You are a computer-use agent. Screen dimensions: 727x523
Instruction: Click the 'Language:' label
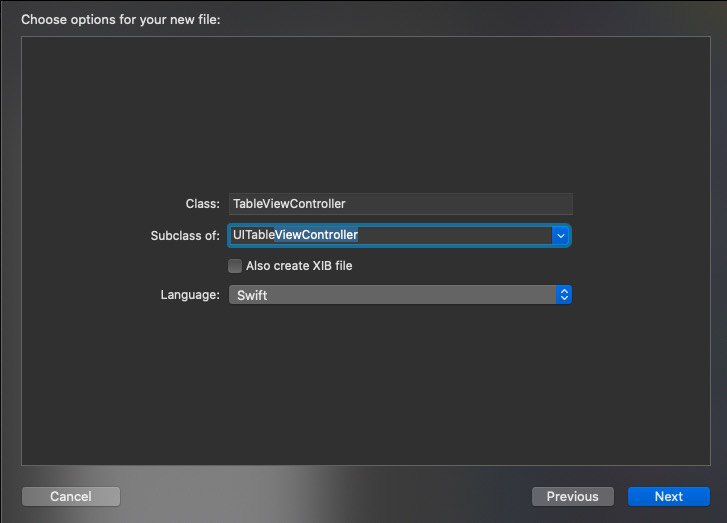[190, 295]
